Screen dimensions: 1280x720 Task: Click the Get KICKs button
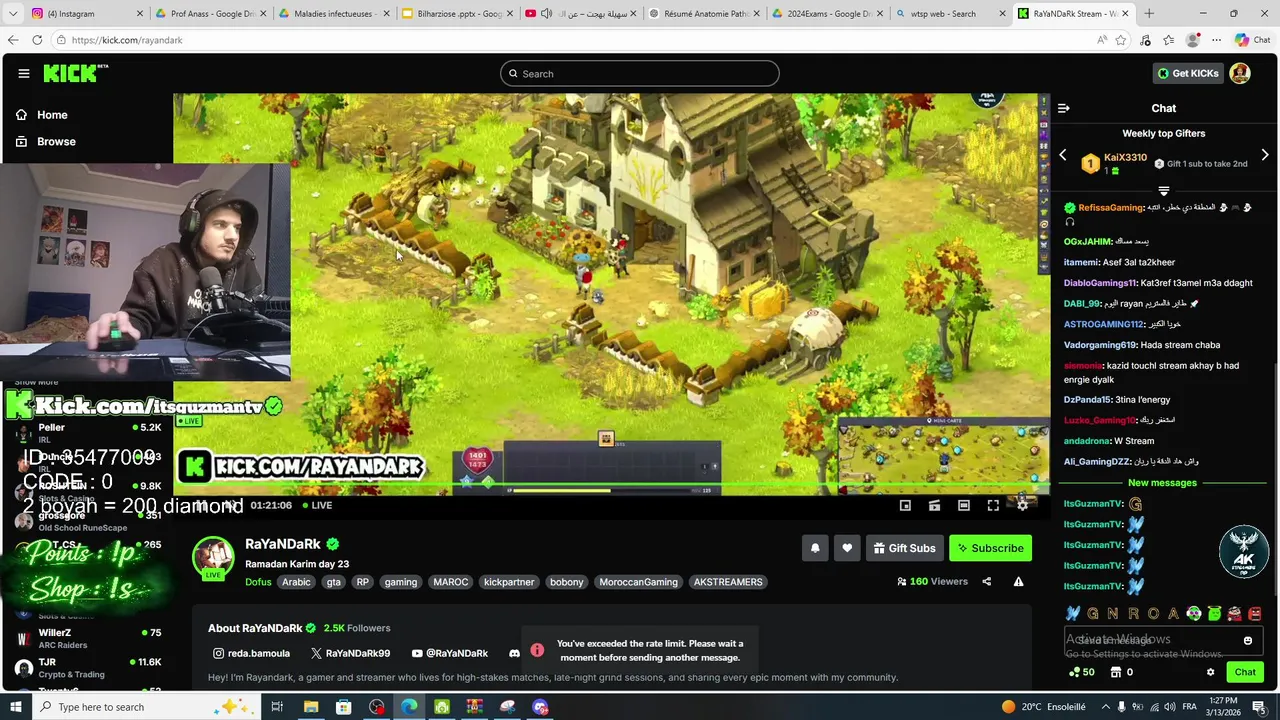tap(1188, 73)
